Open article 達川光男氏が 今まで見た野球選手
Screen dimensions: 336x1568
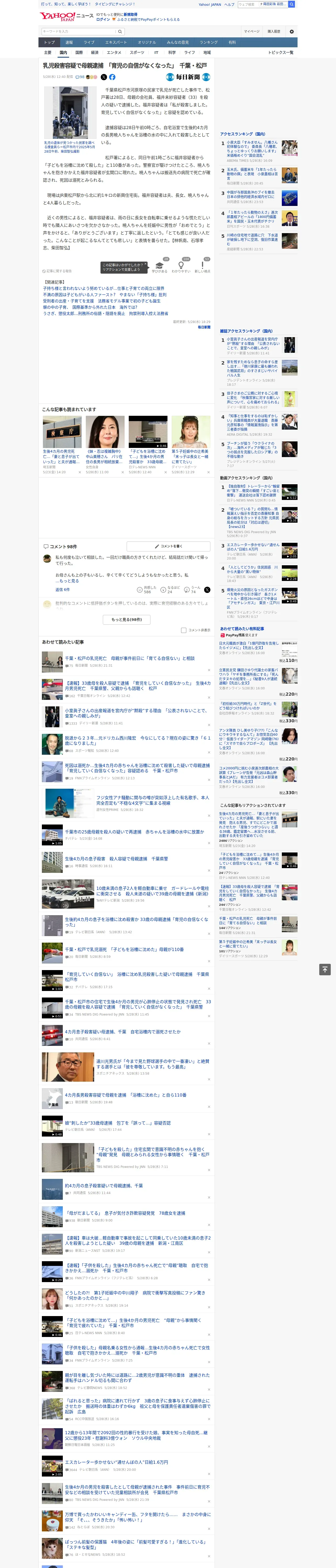click(x=153, y=1064)
